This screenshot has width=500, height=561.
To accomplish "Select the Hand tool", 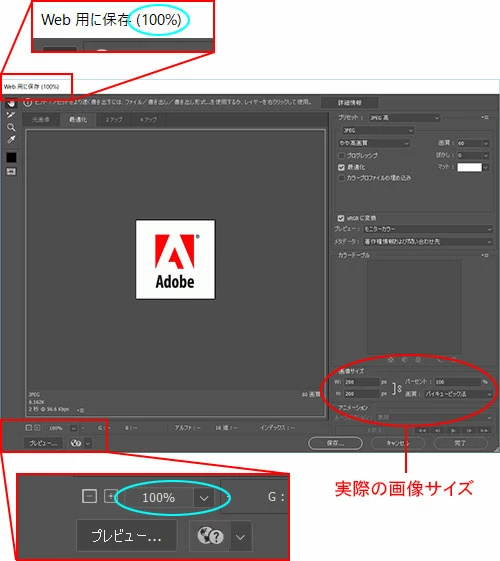I will click(x=11, y=104).
